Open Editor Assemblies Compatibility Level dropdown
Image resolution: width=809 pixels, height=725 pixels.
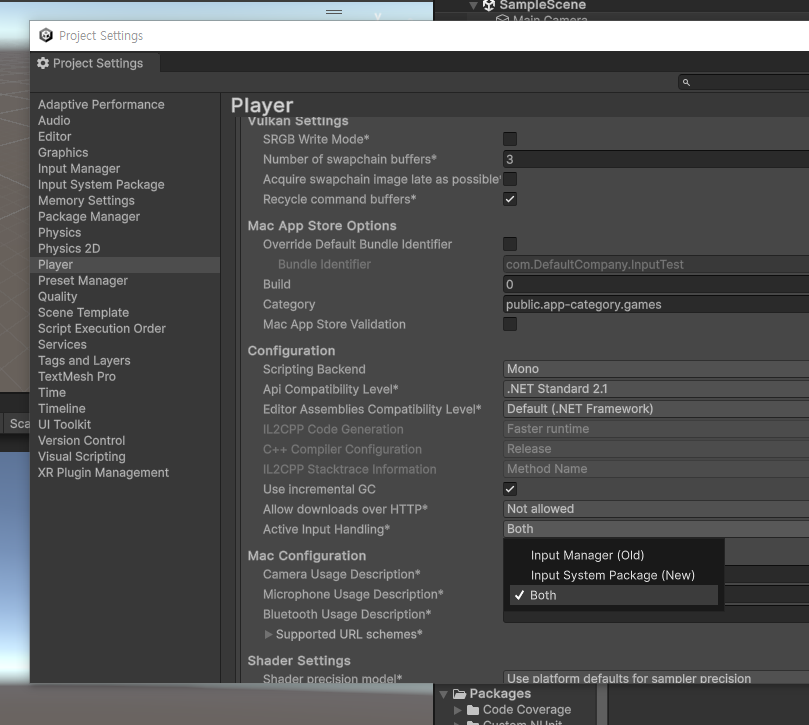coord(656,409)
